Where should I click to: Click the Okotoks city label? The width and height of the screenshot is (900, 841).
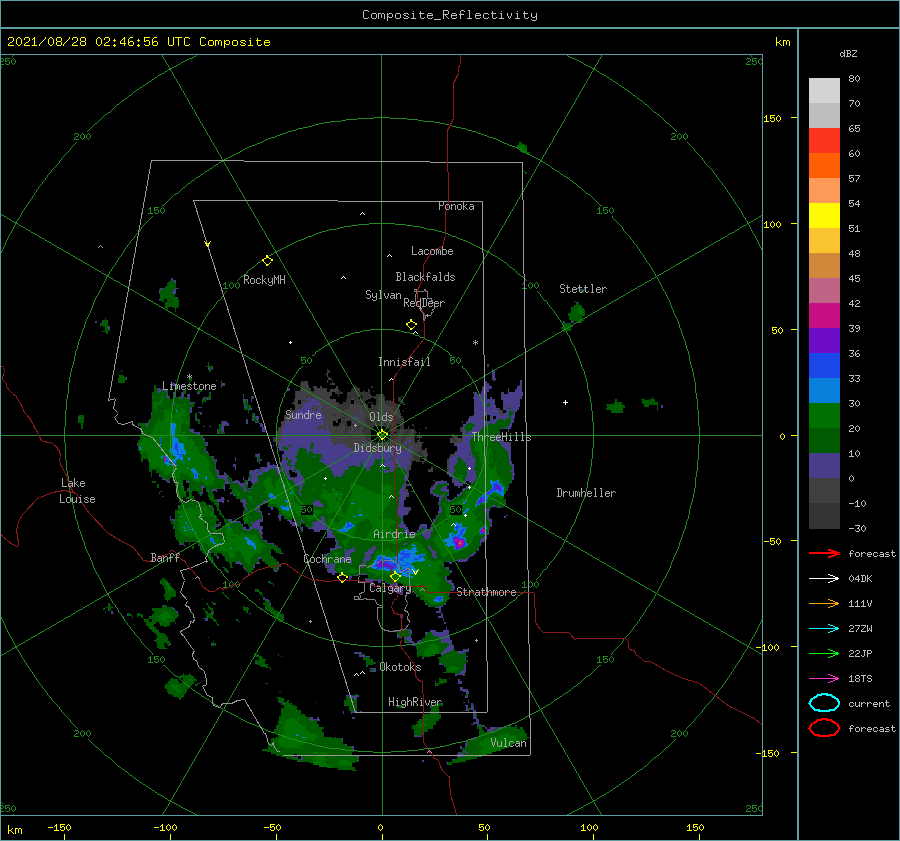coord(400,667)
